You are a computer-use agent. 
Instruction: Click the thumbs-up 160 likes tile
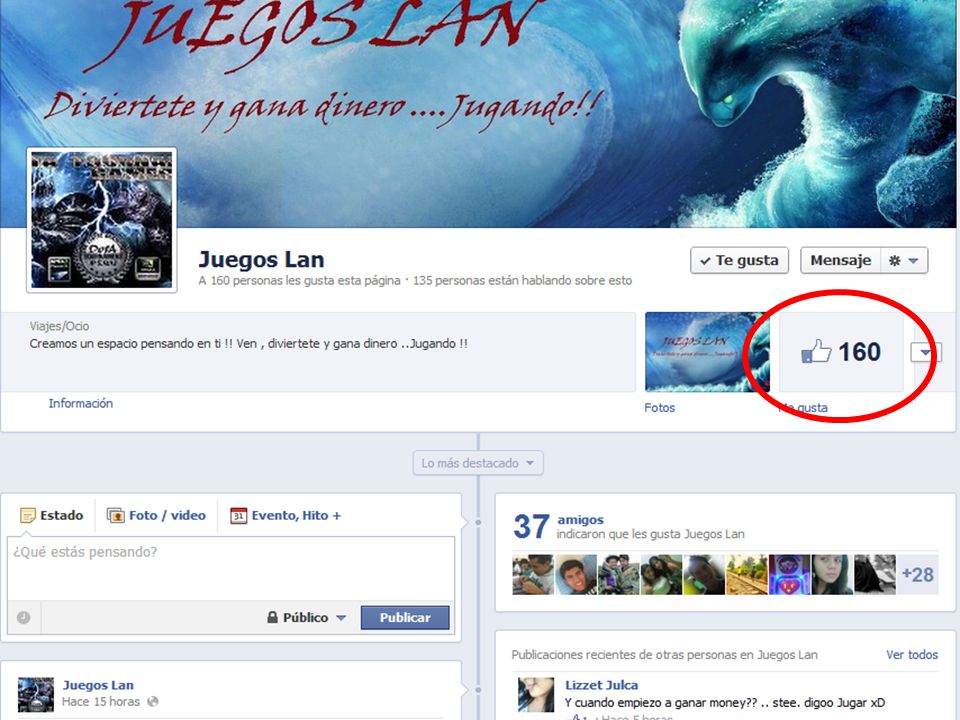point(841,352)
